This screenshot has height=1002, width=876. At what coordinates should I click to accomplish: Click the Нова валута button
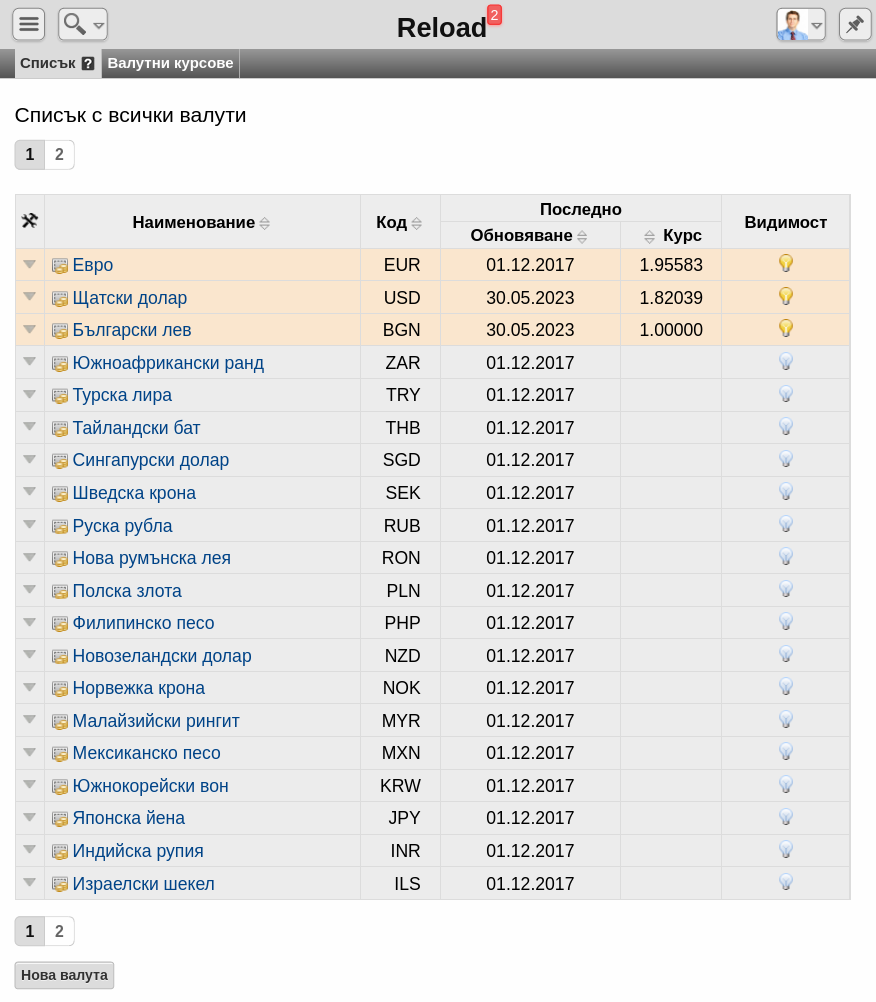pyautogui.click(x=65, y=975)
